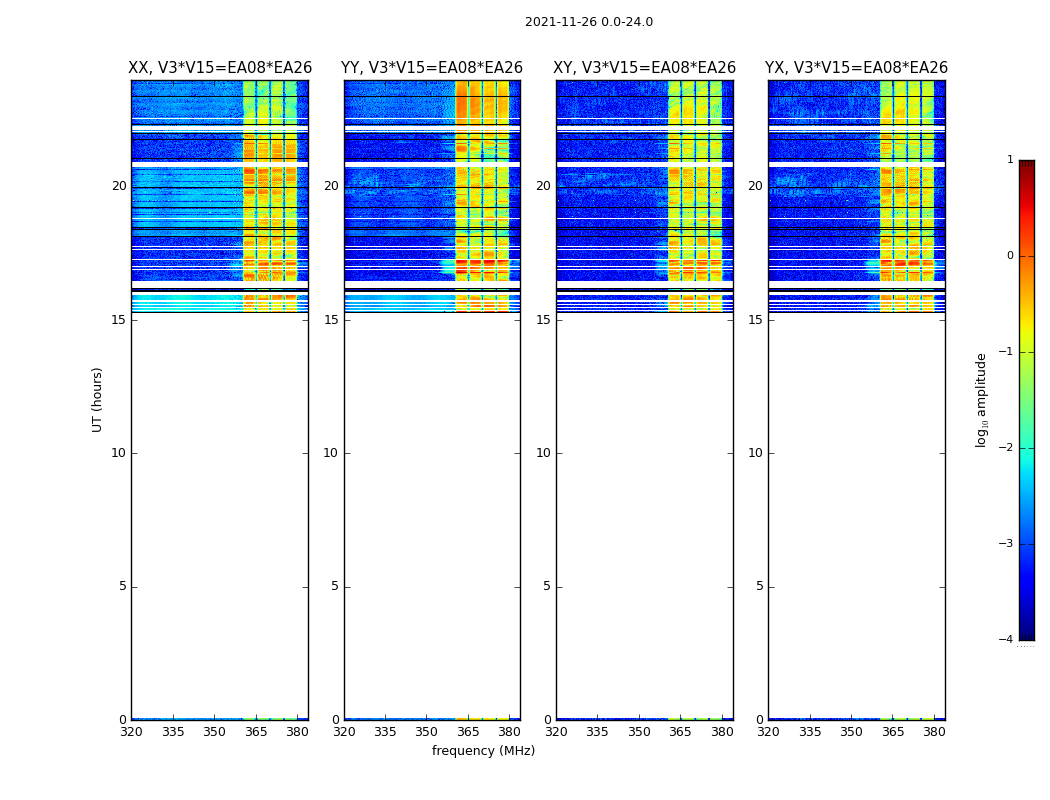This screenshot has height=800, width=1050.
Task: Click the 365 tick under XX panel
Action: (x=256, y=732)
